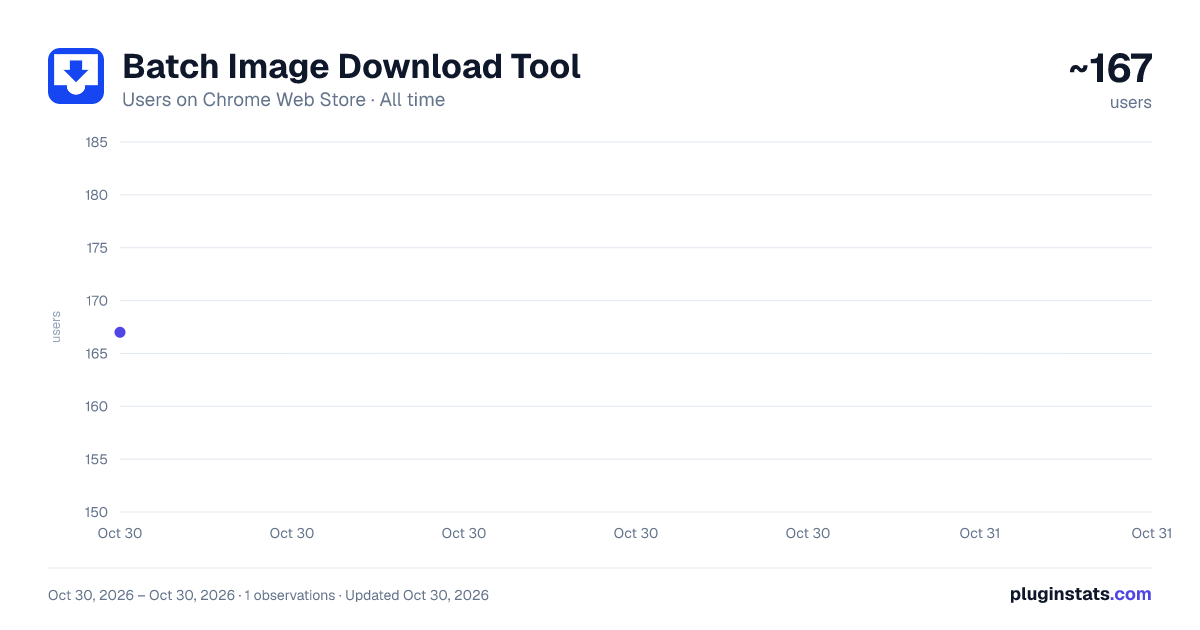Click the "160" y-axis label
1200x630 pixels.
click(x=97, y=407)
